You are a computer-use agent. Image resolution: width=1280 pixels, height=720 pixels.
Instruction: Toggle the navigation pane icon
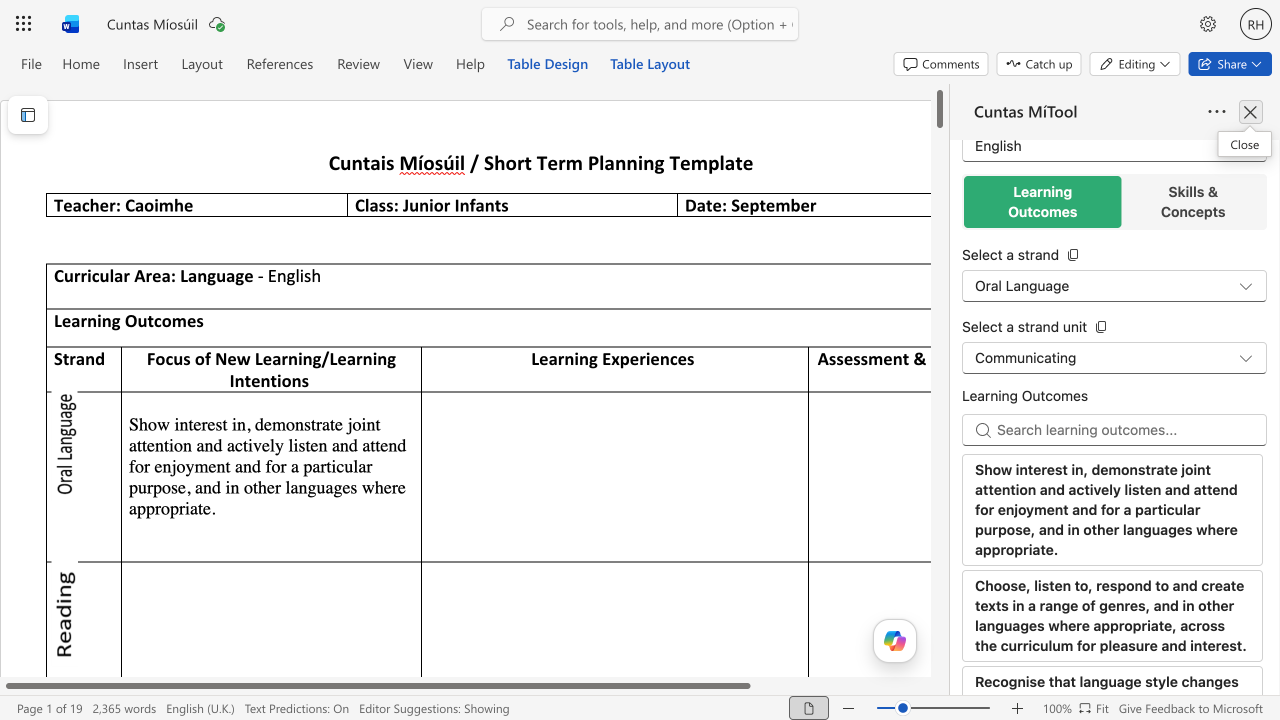(x=28, y=115)
